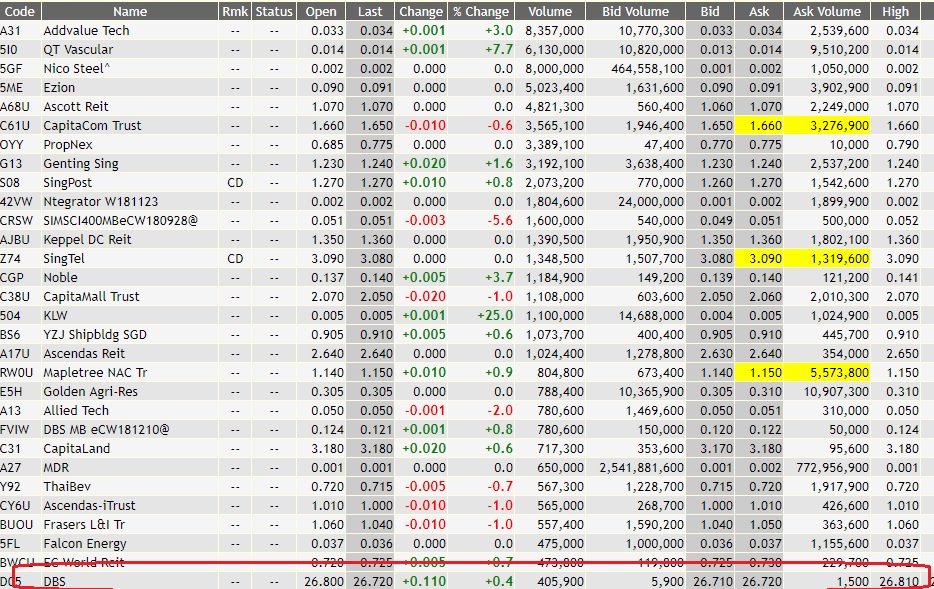
Task: Select the Noble stock name
Action: (60, 278)
